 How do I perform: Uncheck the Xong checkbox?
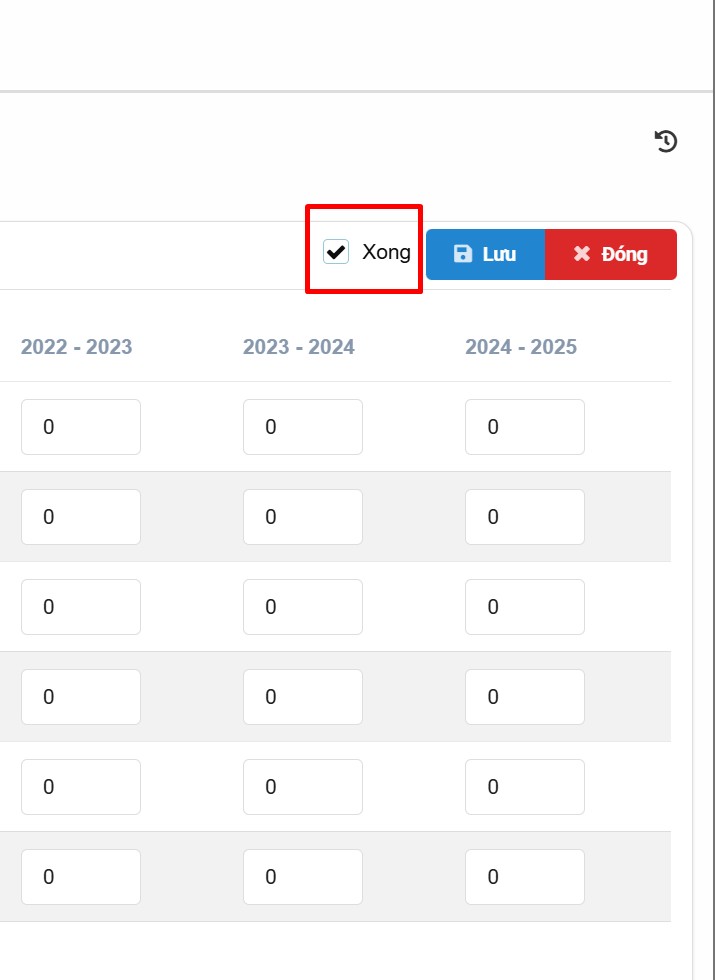[x=336, y=252]
